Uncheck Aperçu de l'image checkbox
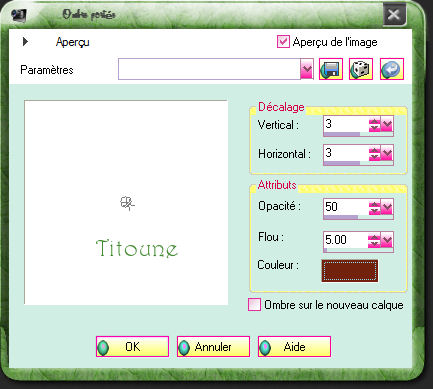433x389 pixels. [x=283, y=42]
